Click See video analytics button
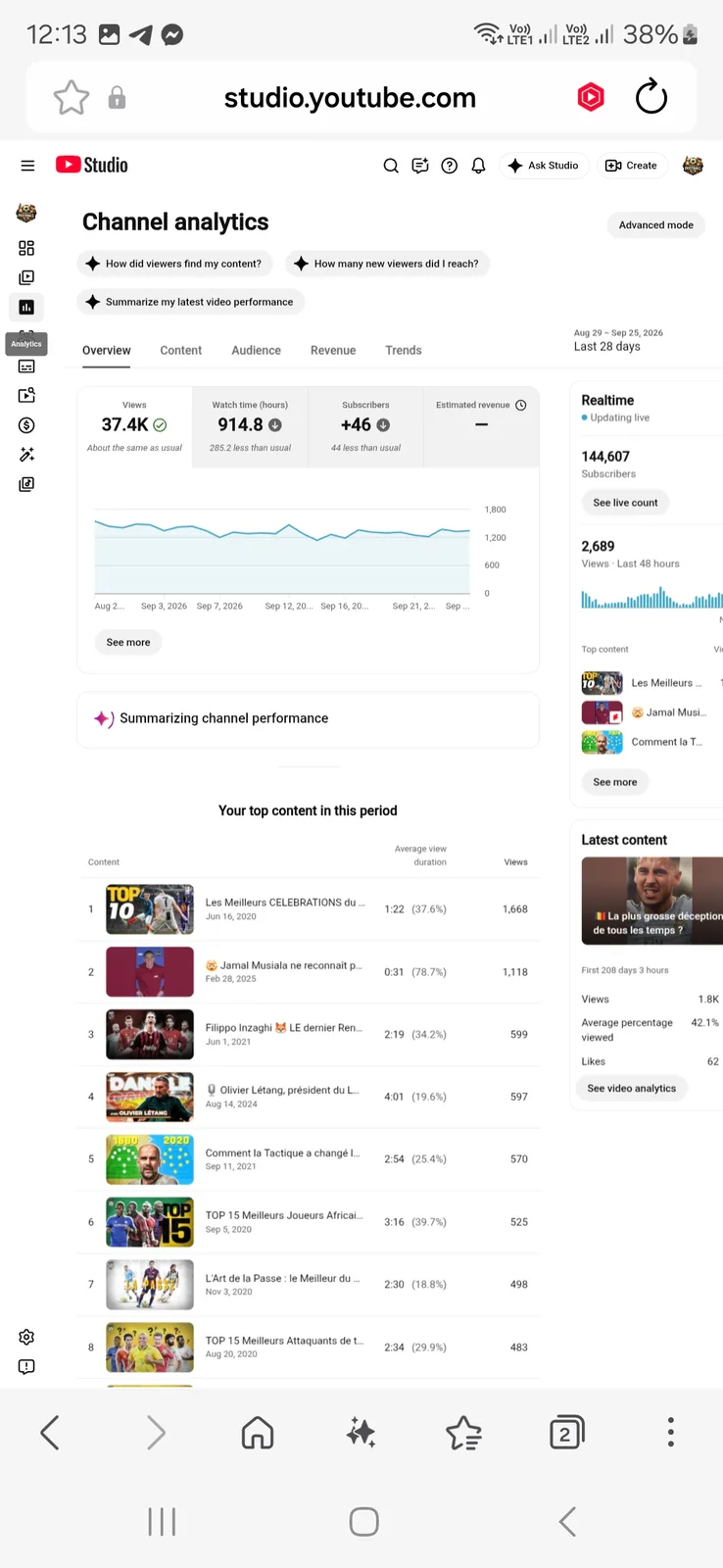 (x=632, y=1089)
